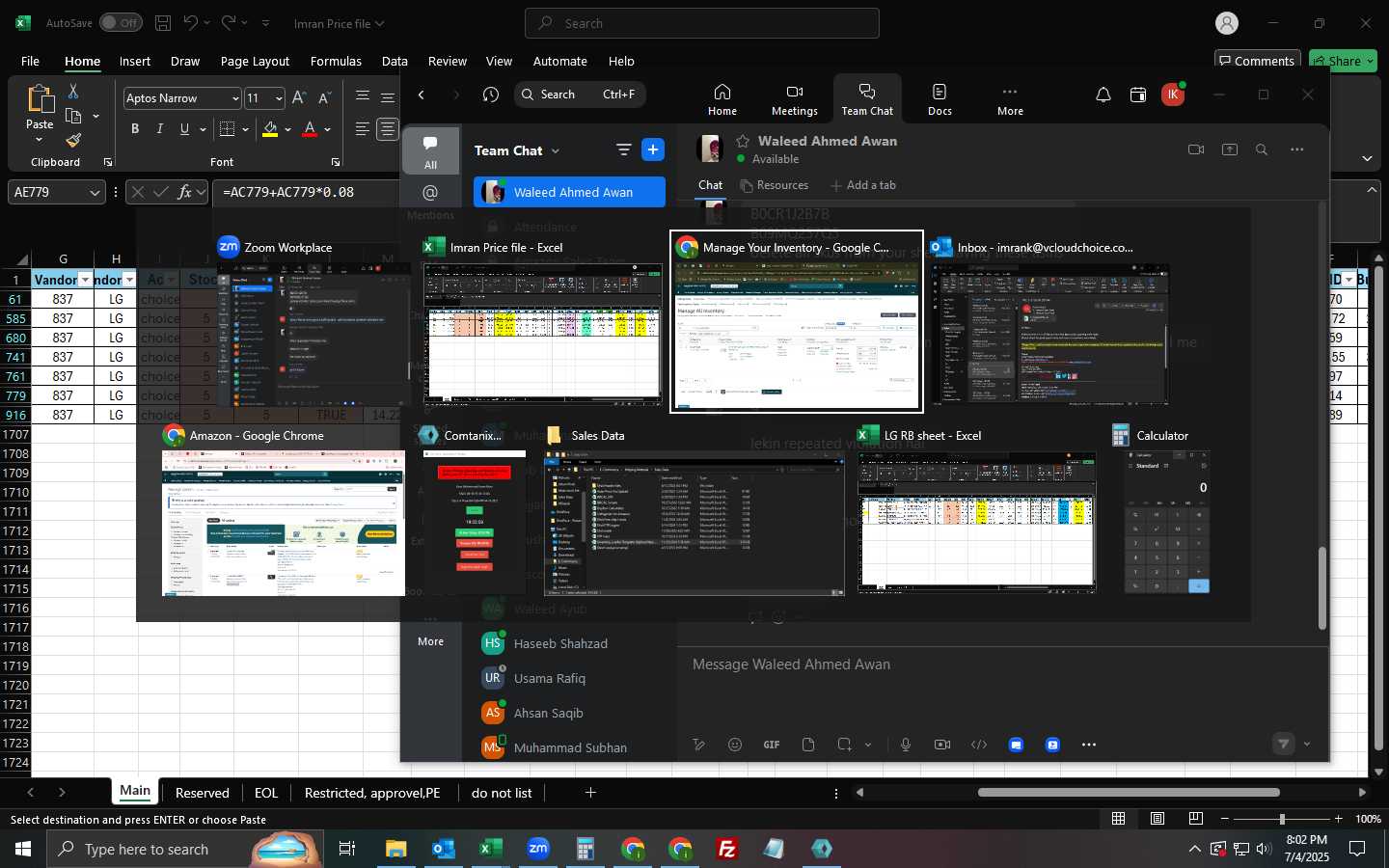Toggle Bold formatting
The height and width of the screenshot is (868, 1389).
(135, 128)
